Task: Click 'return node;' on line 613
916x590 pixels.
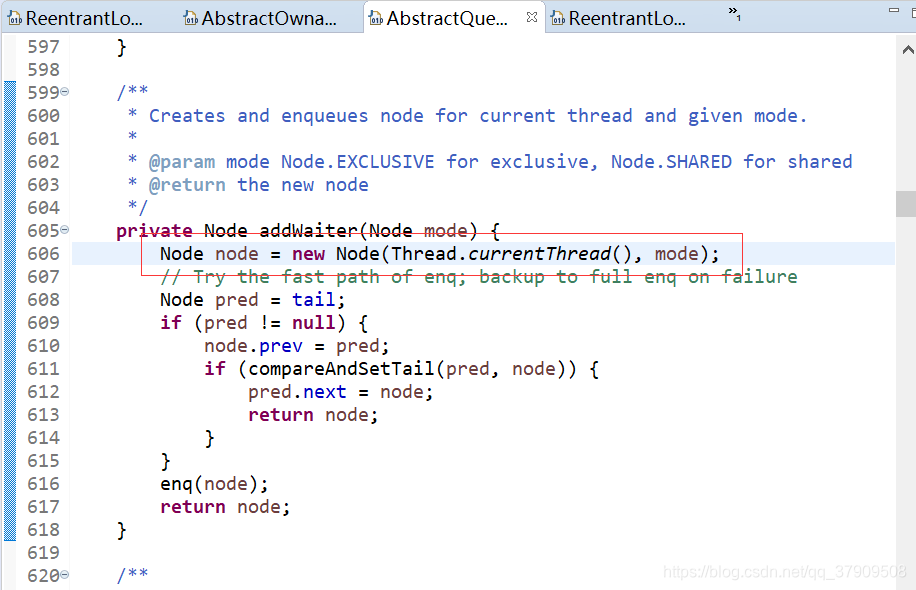Action: pyautogui.click(x=313, y=415)
